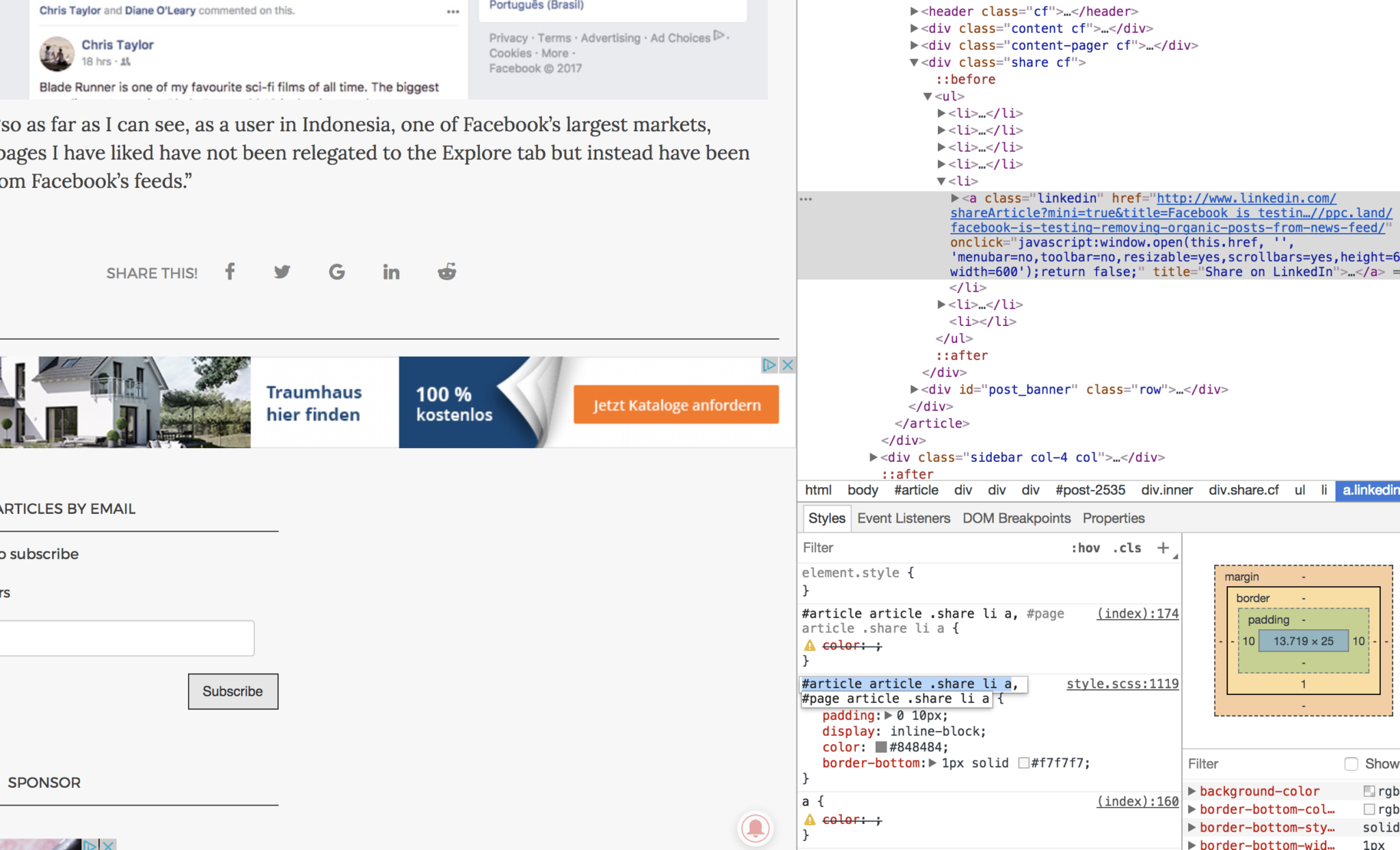Click the Reddit share icon
Image resolution: width=1400 pixels, height=850 pixels.
[447, 272]
